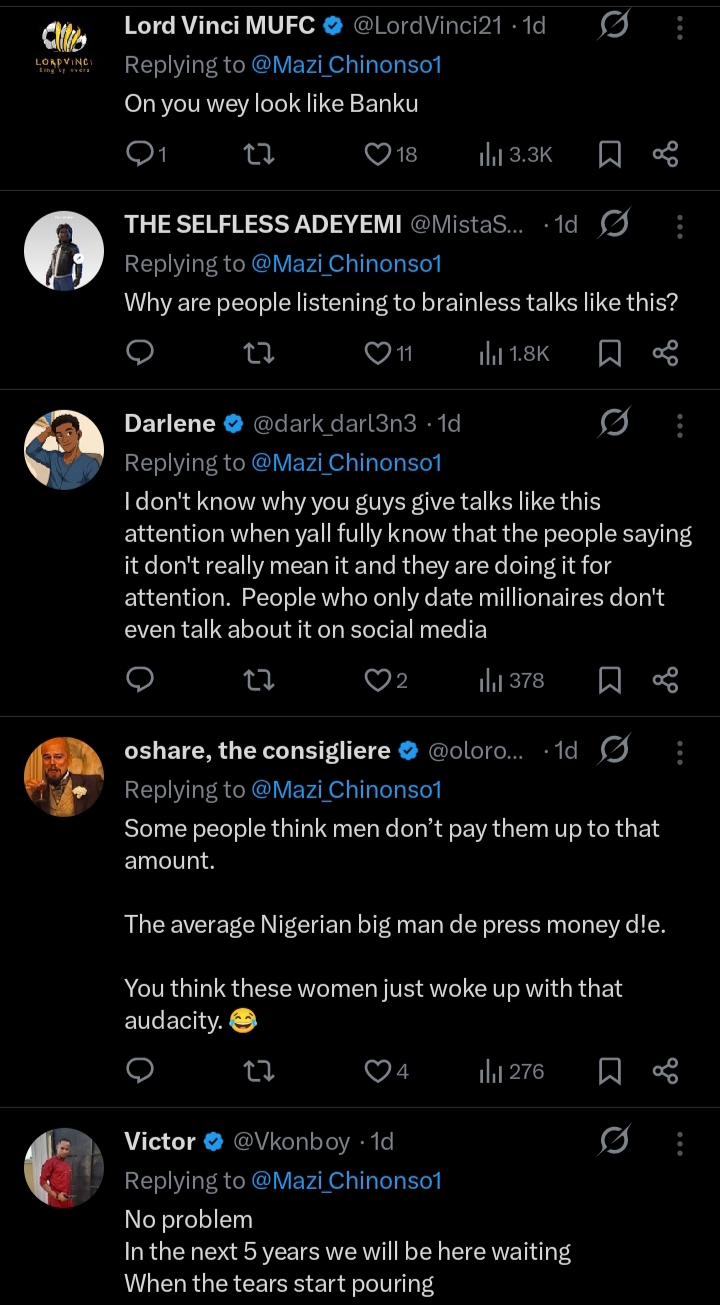Open Darlene's profile avatar
This screenshot has width=720, height=1305.
tap(64, 449)
